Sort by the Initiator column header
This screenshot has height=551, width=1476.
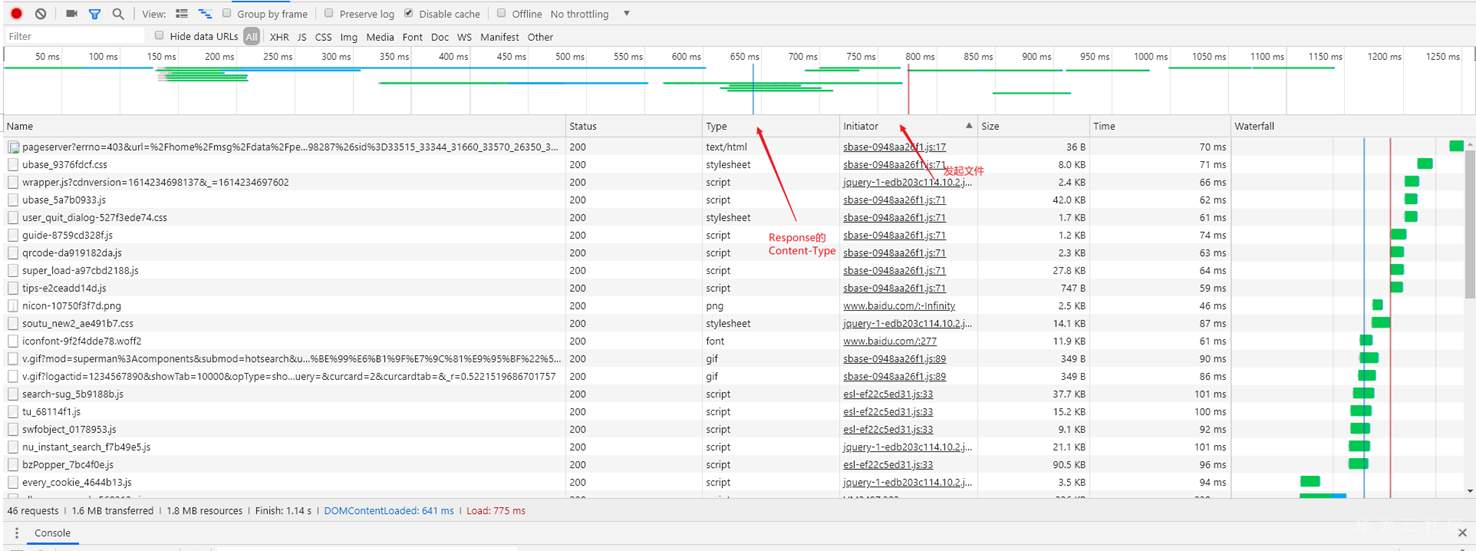point(908,127)
